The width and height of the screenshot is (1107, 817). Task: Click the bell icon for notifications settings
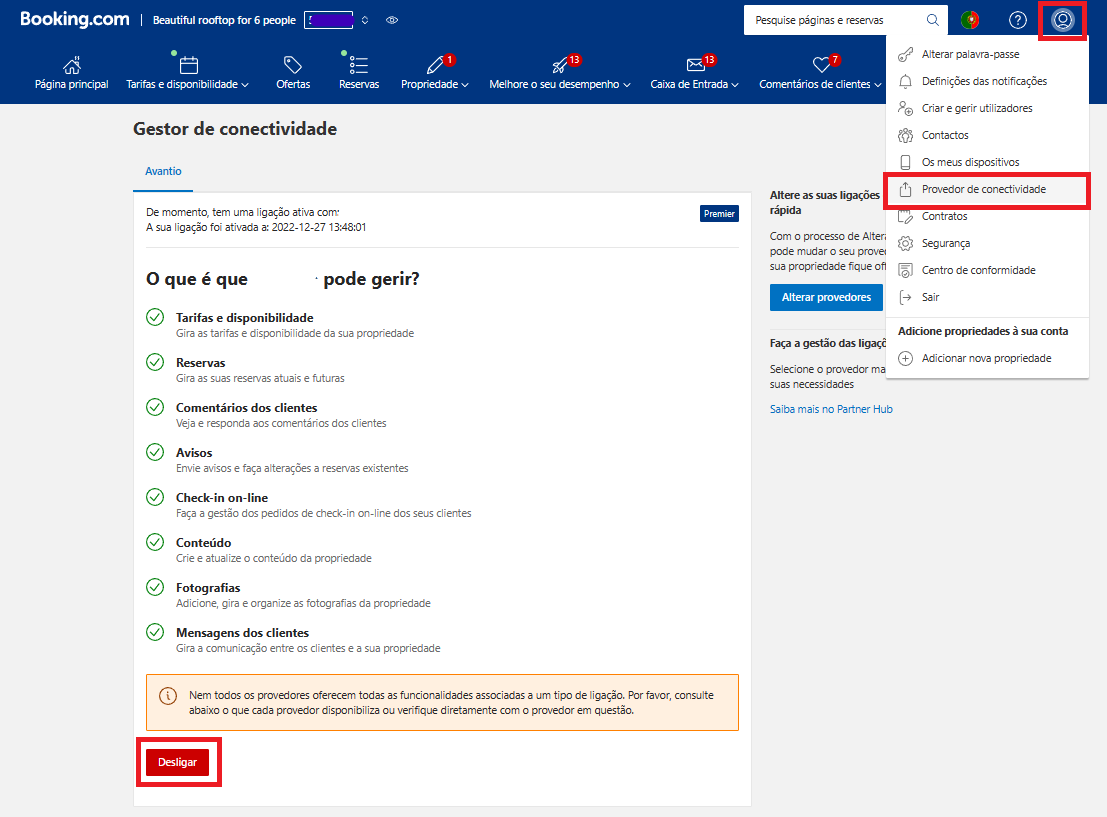point(905,81)
